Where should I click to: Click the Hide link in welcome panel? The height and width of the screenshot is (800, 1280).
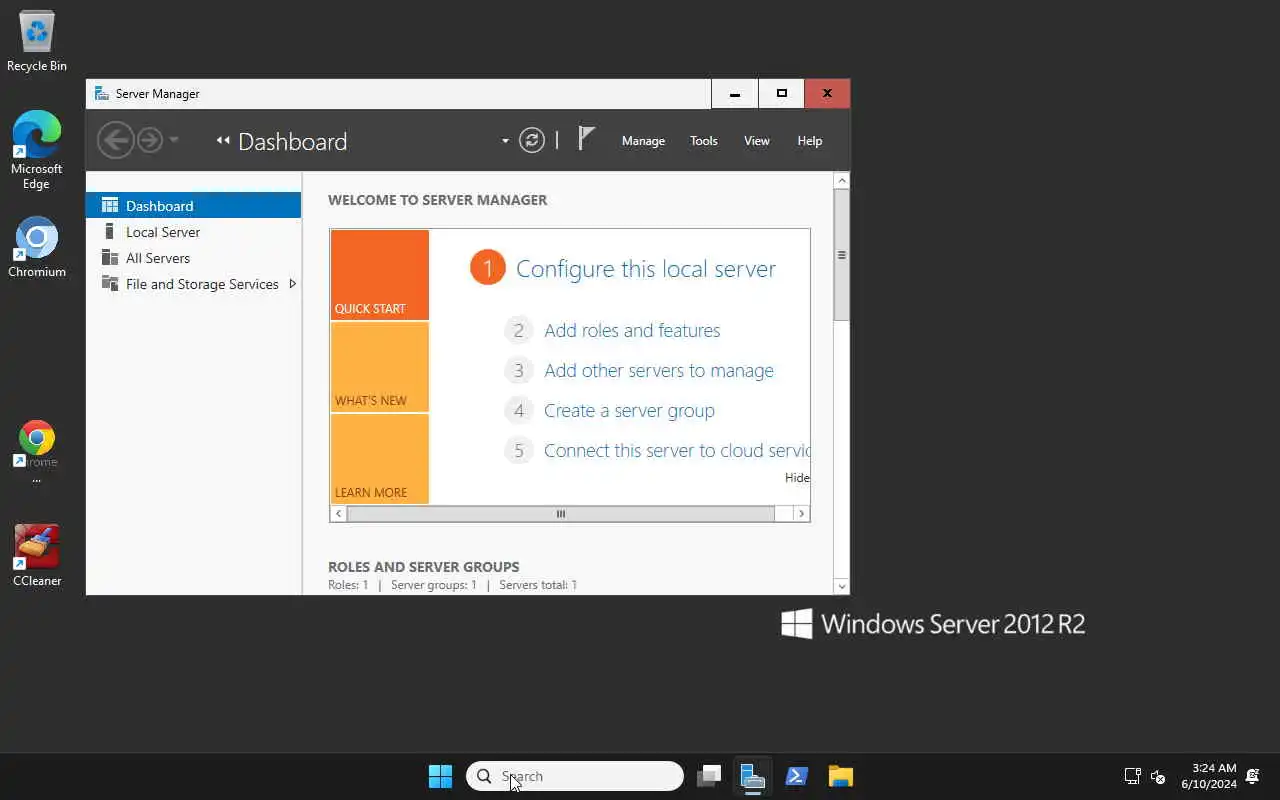pyautogui.click(x=797, y=477)
